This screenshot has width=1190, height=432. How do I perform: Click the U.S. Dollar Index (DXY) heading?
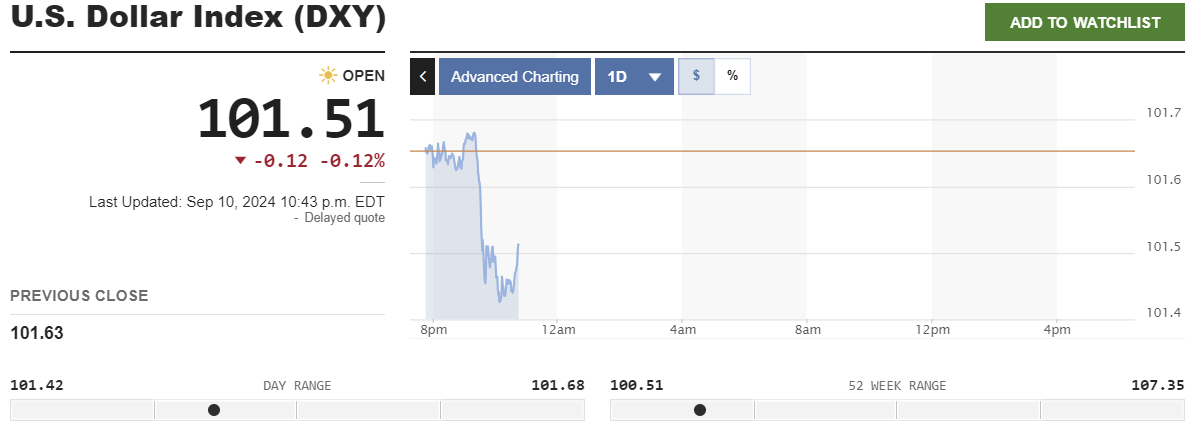click(198, 20)
